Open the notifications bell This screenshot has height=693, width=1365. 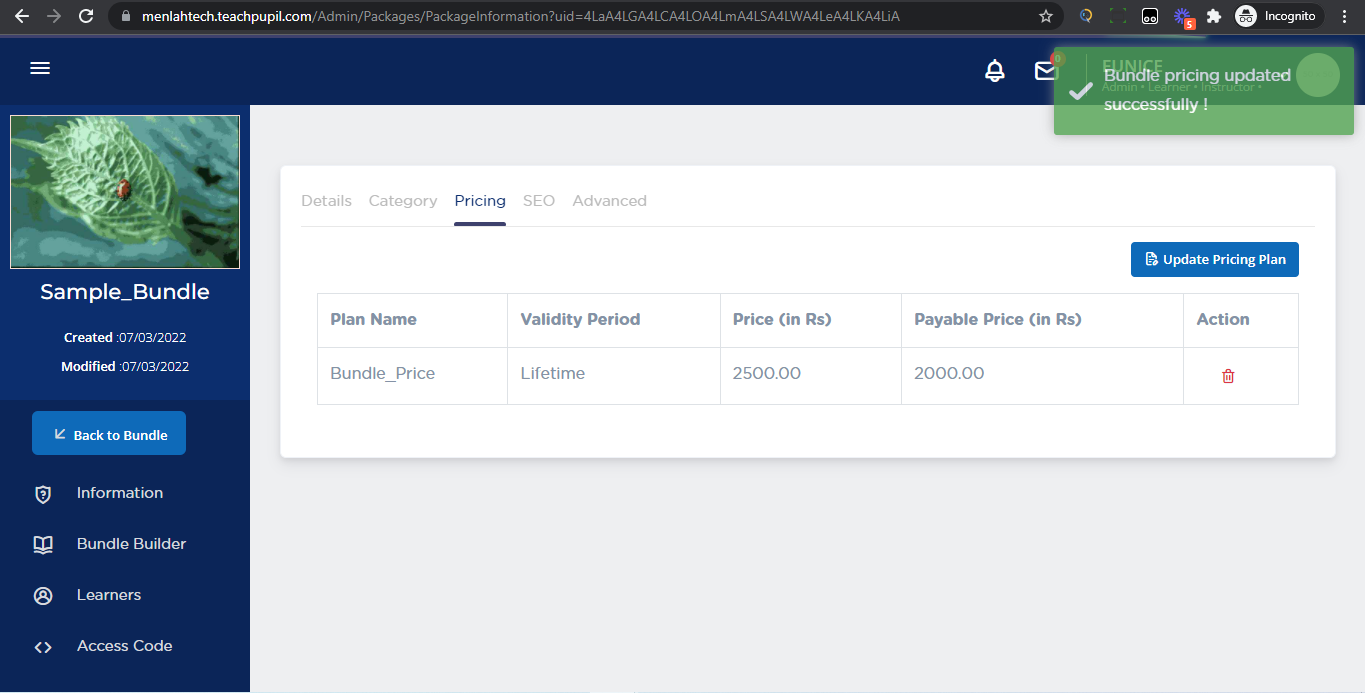point(994,71)
